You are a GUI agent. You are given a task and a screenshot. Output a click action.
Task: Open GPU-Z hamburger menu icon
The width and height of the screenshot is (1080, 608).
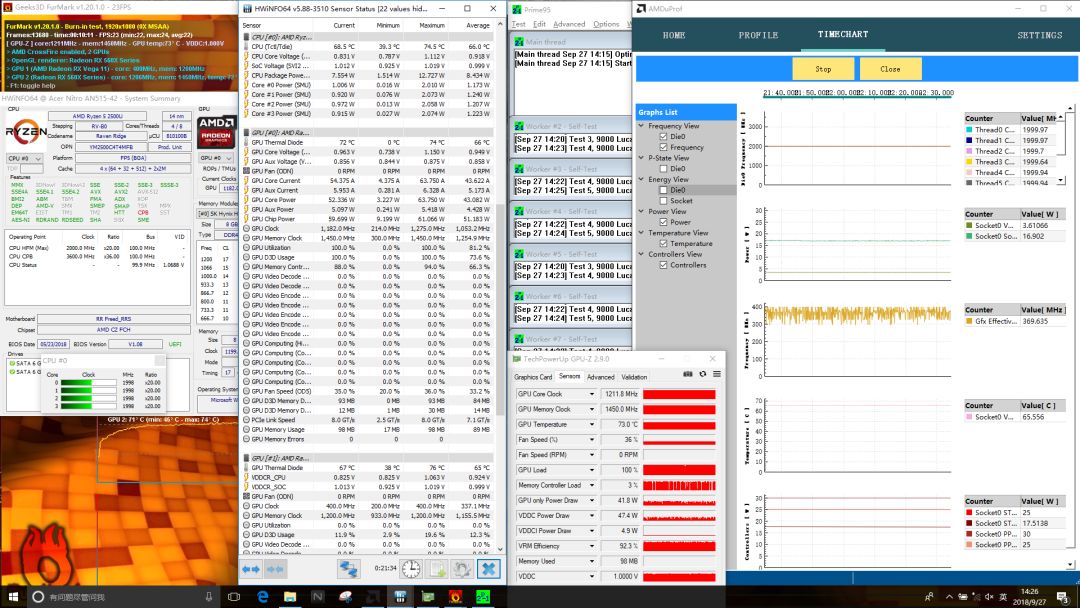717,374
